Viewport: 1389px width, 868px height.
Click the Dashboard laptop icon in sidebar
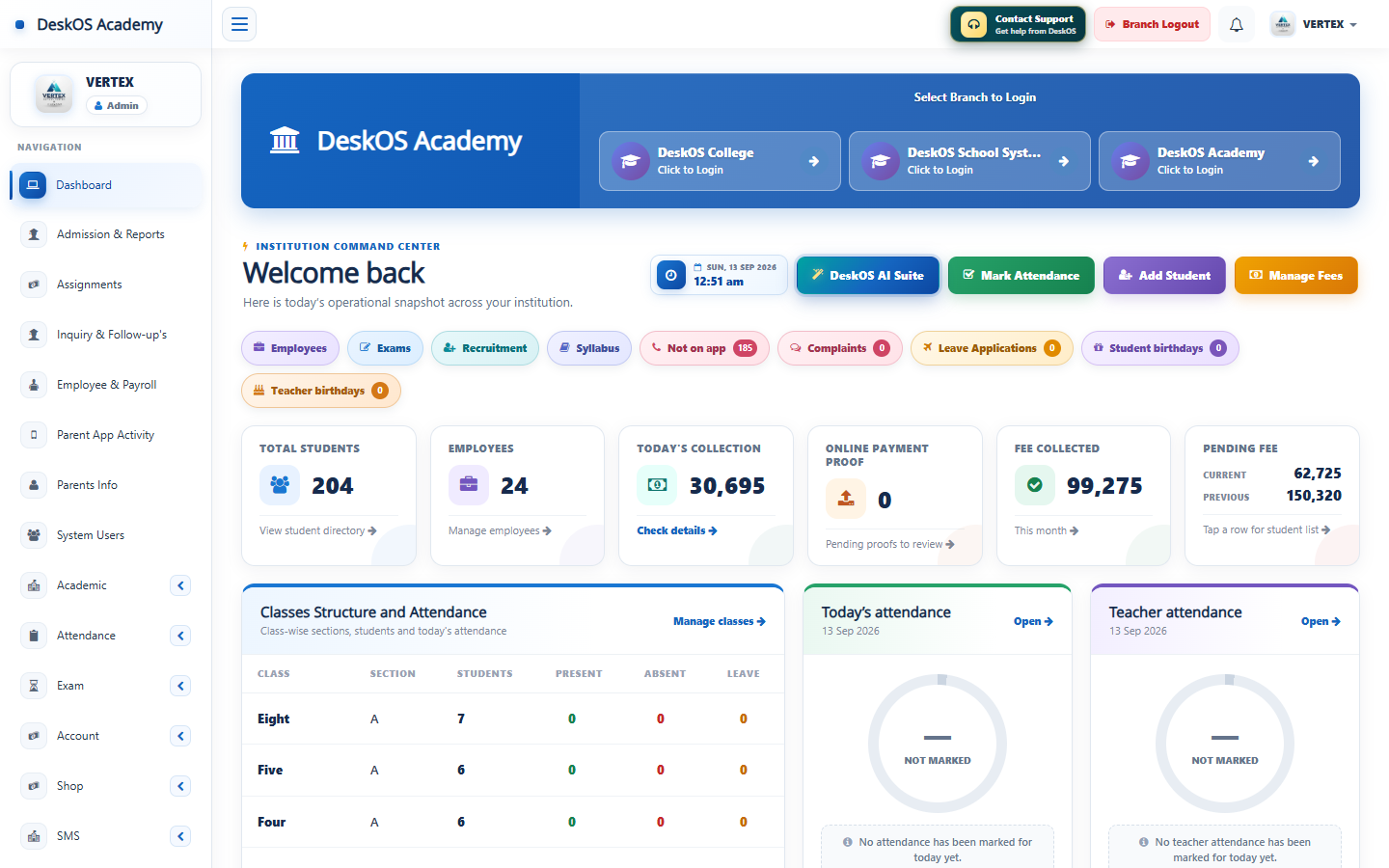(x=33, y=185)
